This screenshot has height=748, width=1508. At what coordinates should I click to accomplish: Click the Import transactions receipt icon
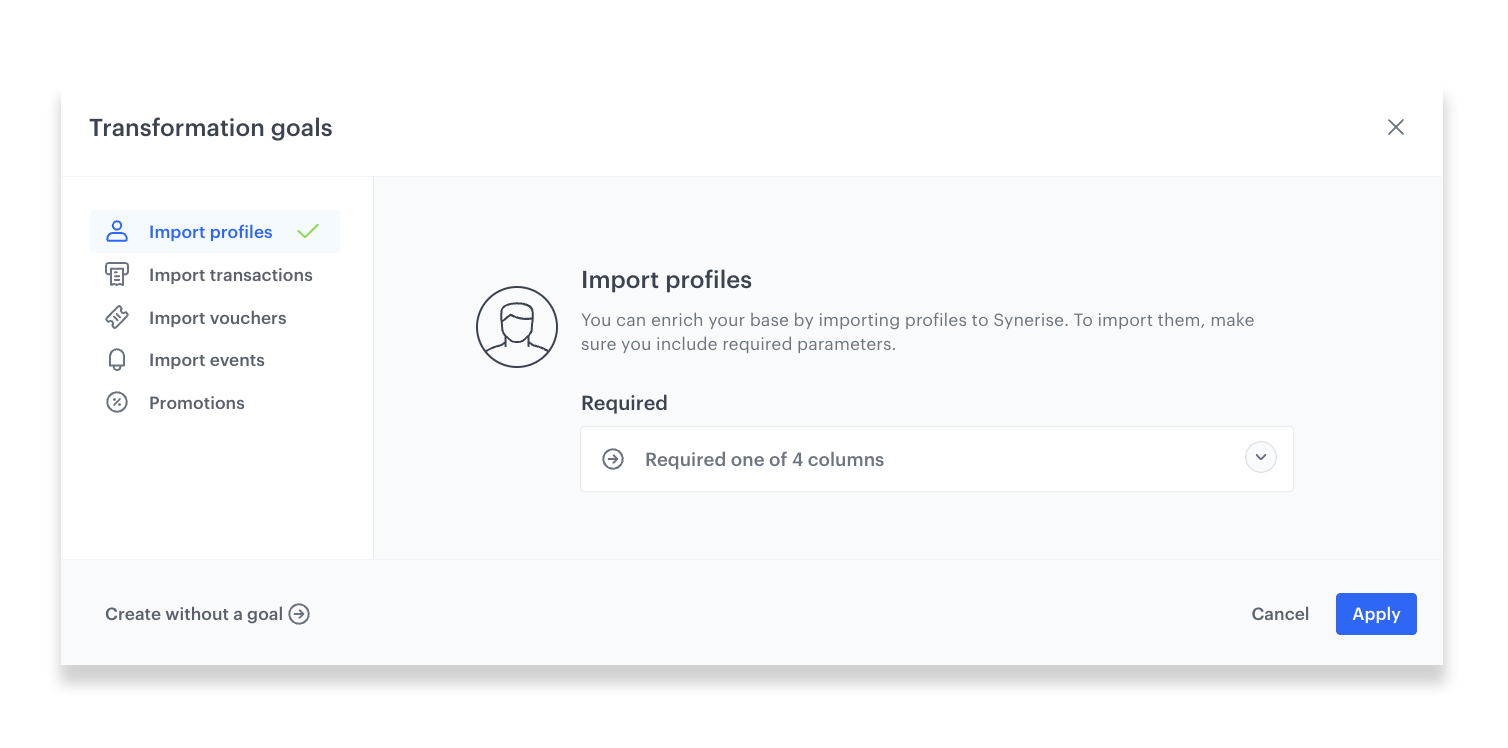(x=118, y=274)
